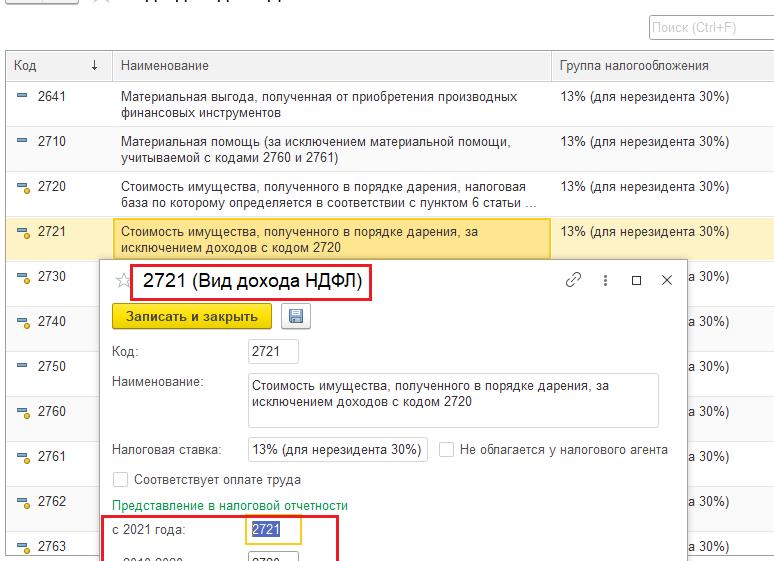Click the Код input field with 2721
The width and height of the screenshot is (774, 561).
(273, 352)
